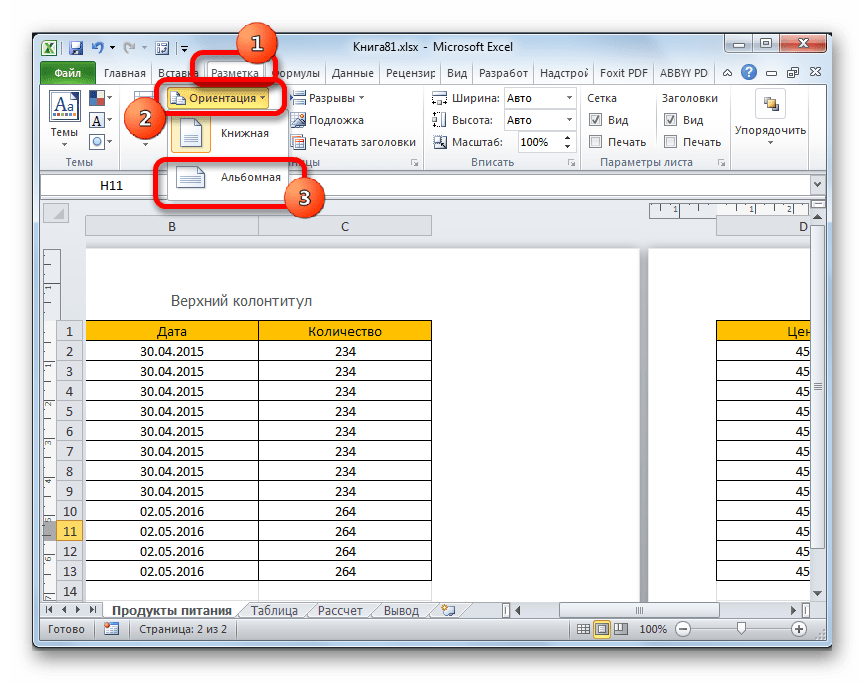Zoom in using the status bar slider
This screenshot has width=864, height=683.
(798, 630)
